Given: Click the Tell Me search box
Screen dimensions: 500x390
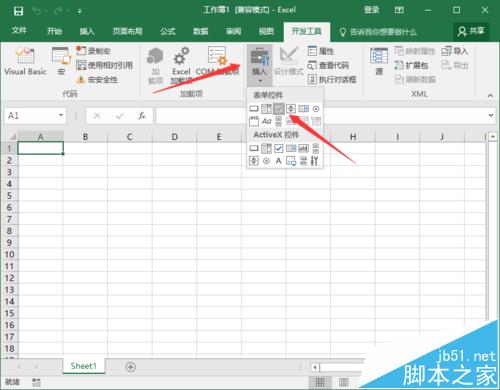Looking at the screenshot, I should pyautogui.click(x=378, y=32).
